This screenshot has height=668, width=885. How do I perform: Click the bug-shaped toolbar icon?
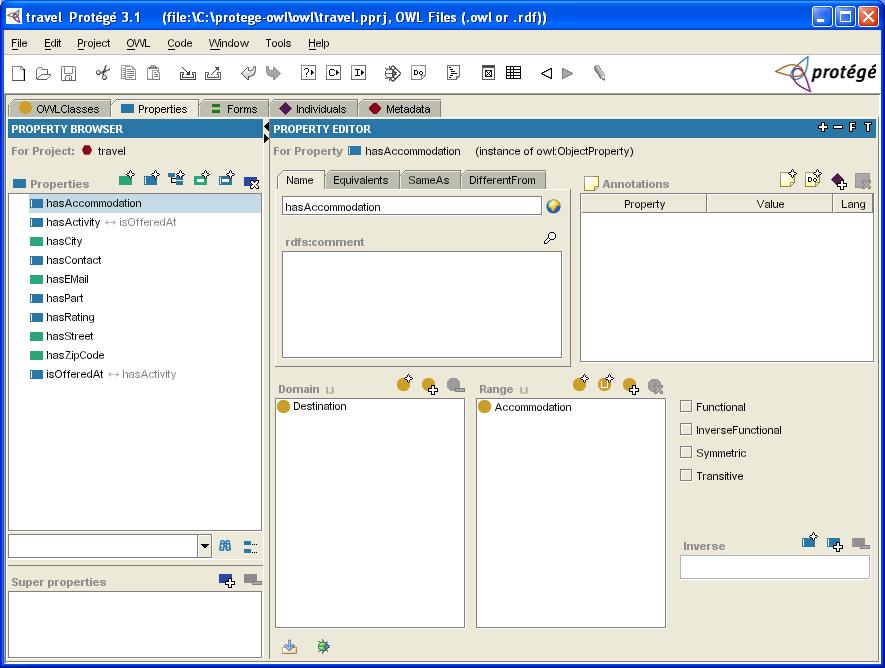point(392,73)
